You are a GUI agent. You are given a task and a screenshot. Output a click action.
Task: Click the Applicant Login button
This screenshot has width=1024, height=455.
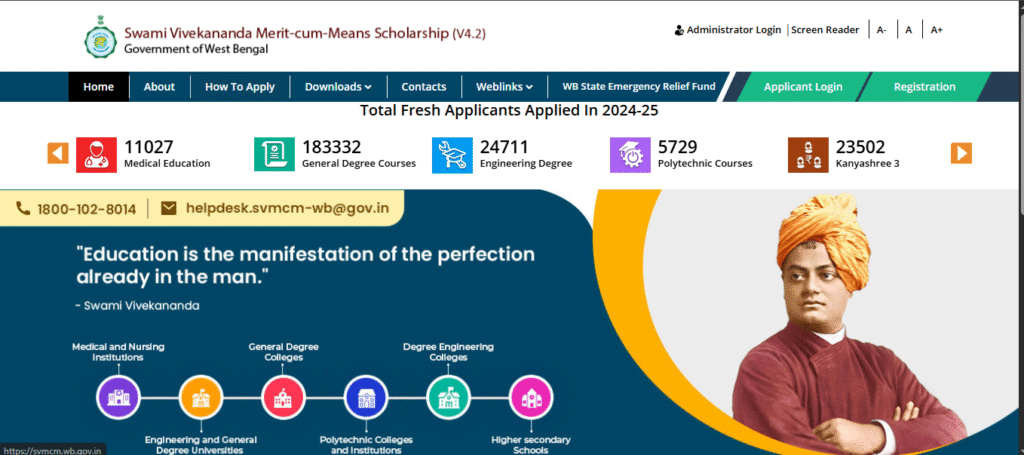[803, 87]
